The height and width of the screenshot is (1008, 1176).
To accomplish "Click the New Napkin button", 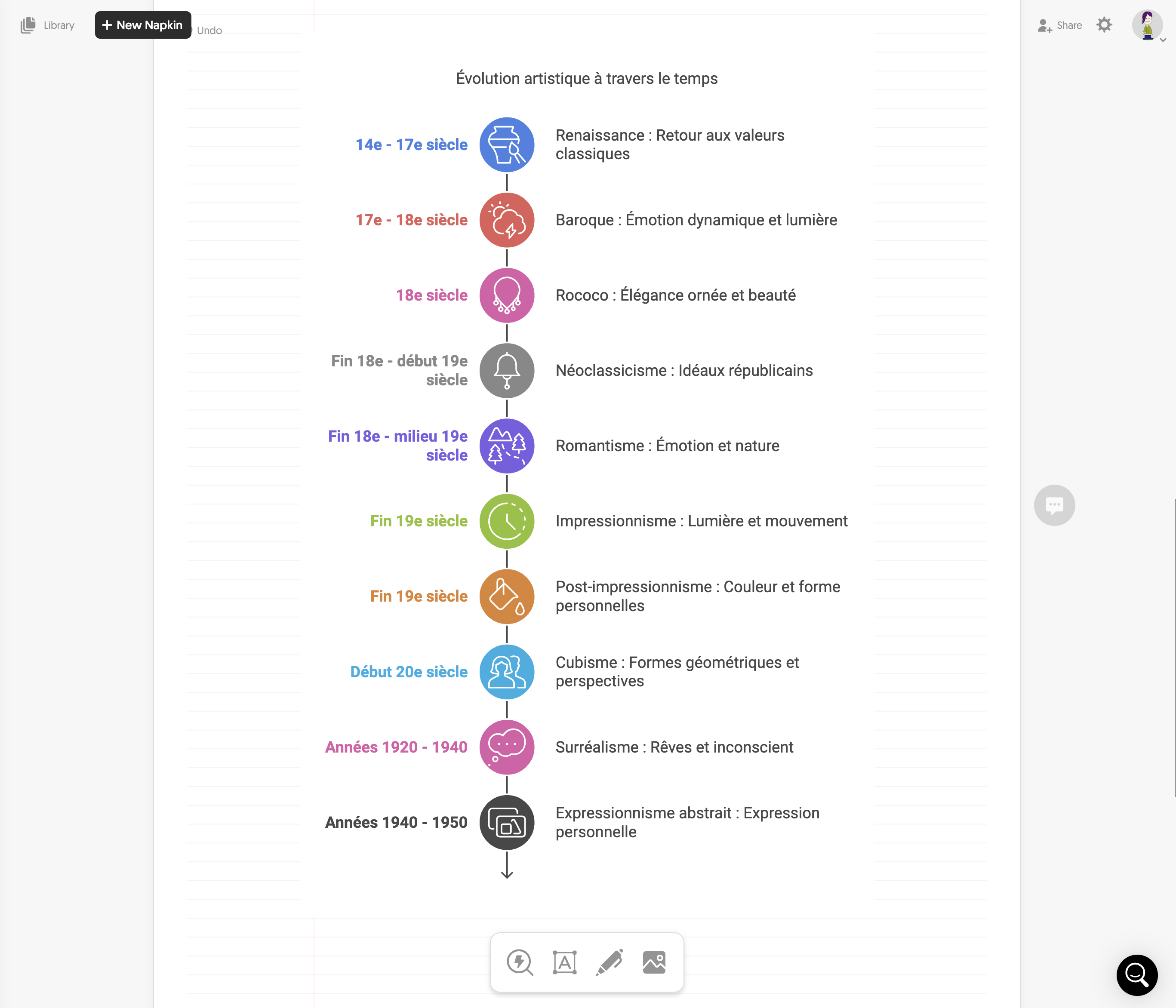I will click(x=143, y=25).
